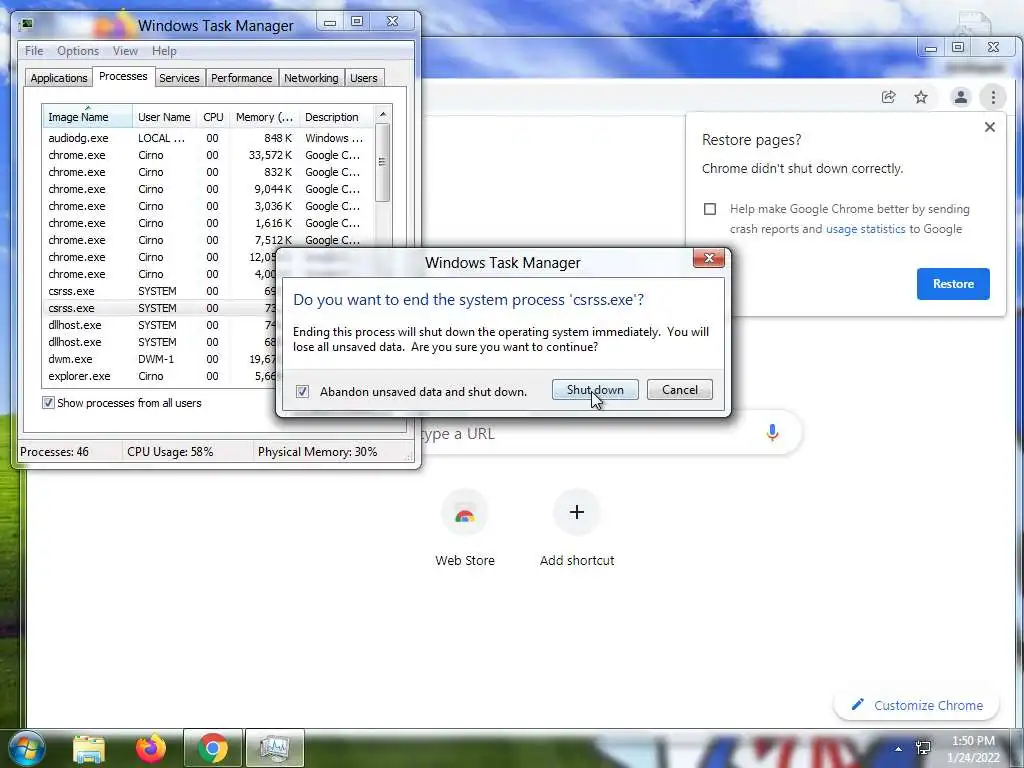
Task: Select the audiodg.exe process row
Action: click(208, 138)
